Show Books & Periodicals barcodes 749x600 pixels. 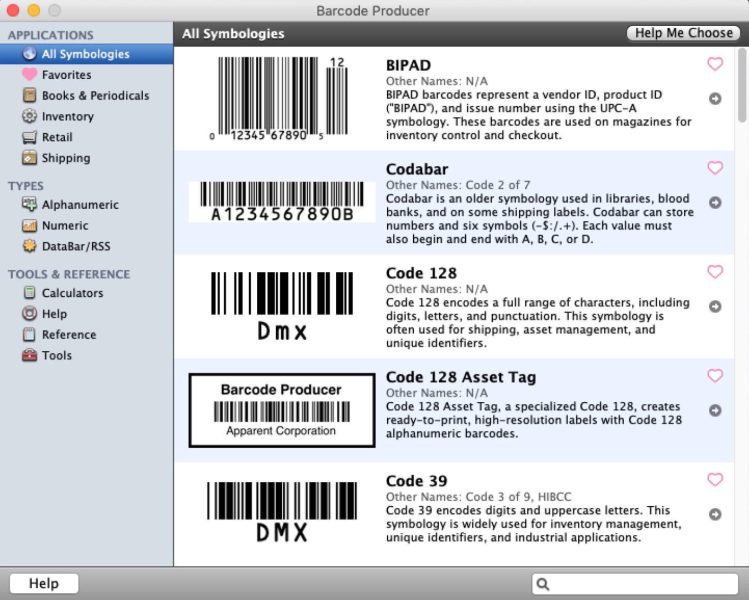coord(96,96)
